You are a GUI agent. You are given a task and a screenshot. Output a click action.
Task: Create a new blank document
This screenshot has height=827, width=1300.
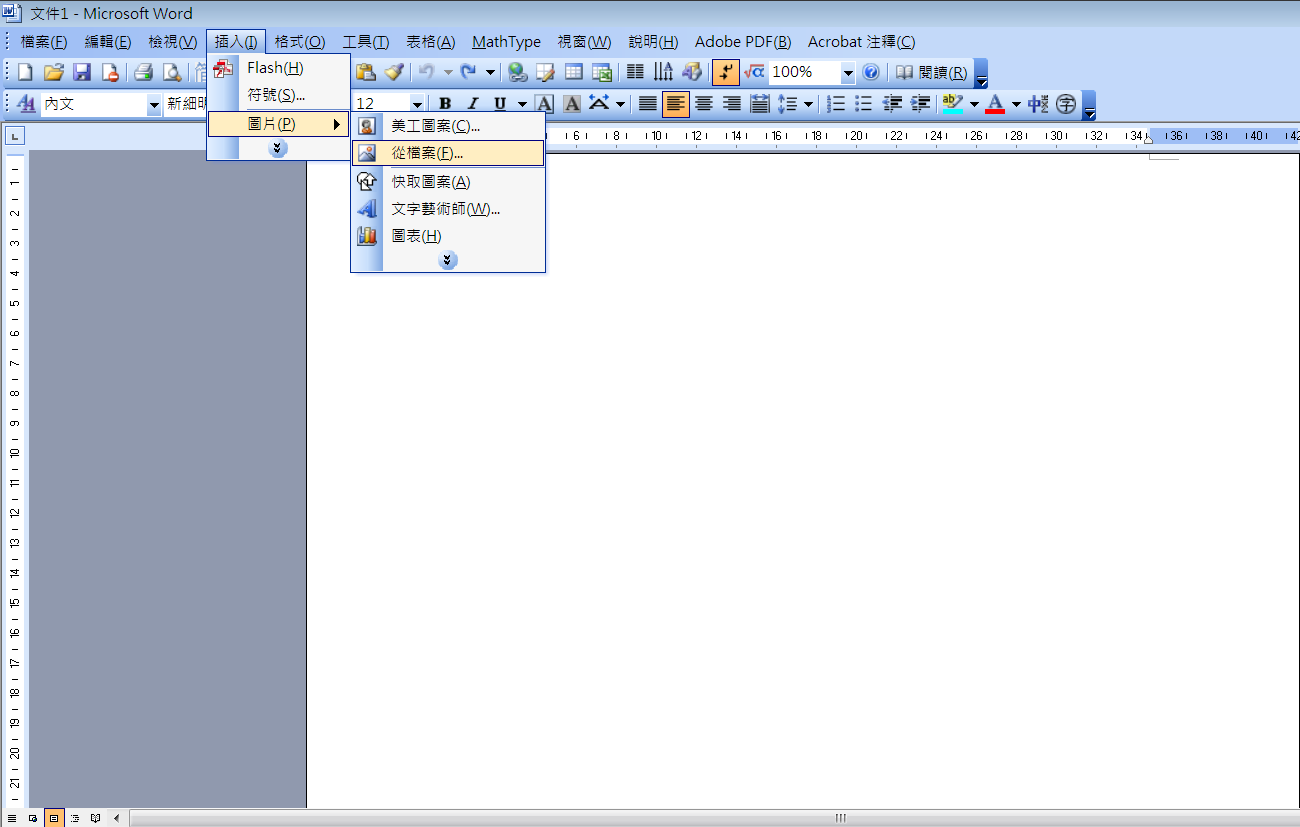point(25,72)
